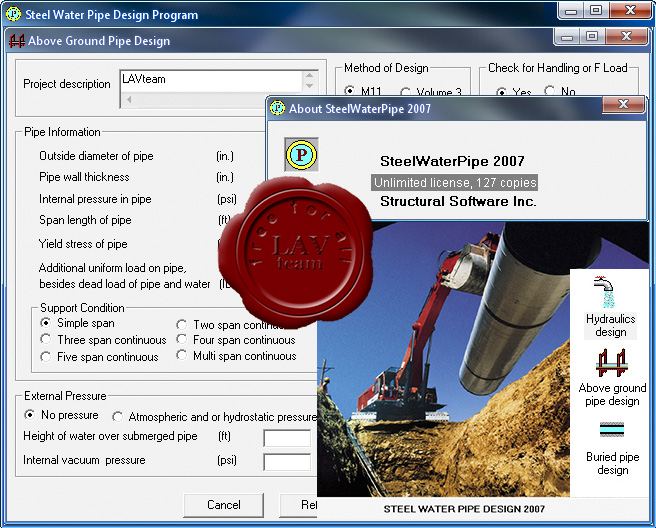Click the left arrow of Project description horizontal scrollbar
The height and width of the screenshot is (528, 656).
(129, 100)
